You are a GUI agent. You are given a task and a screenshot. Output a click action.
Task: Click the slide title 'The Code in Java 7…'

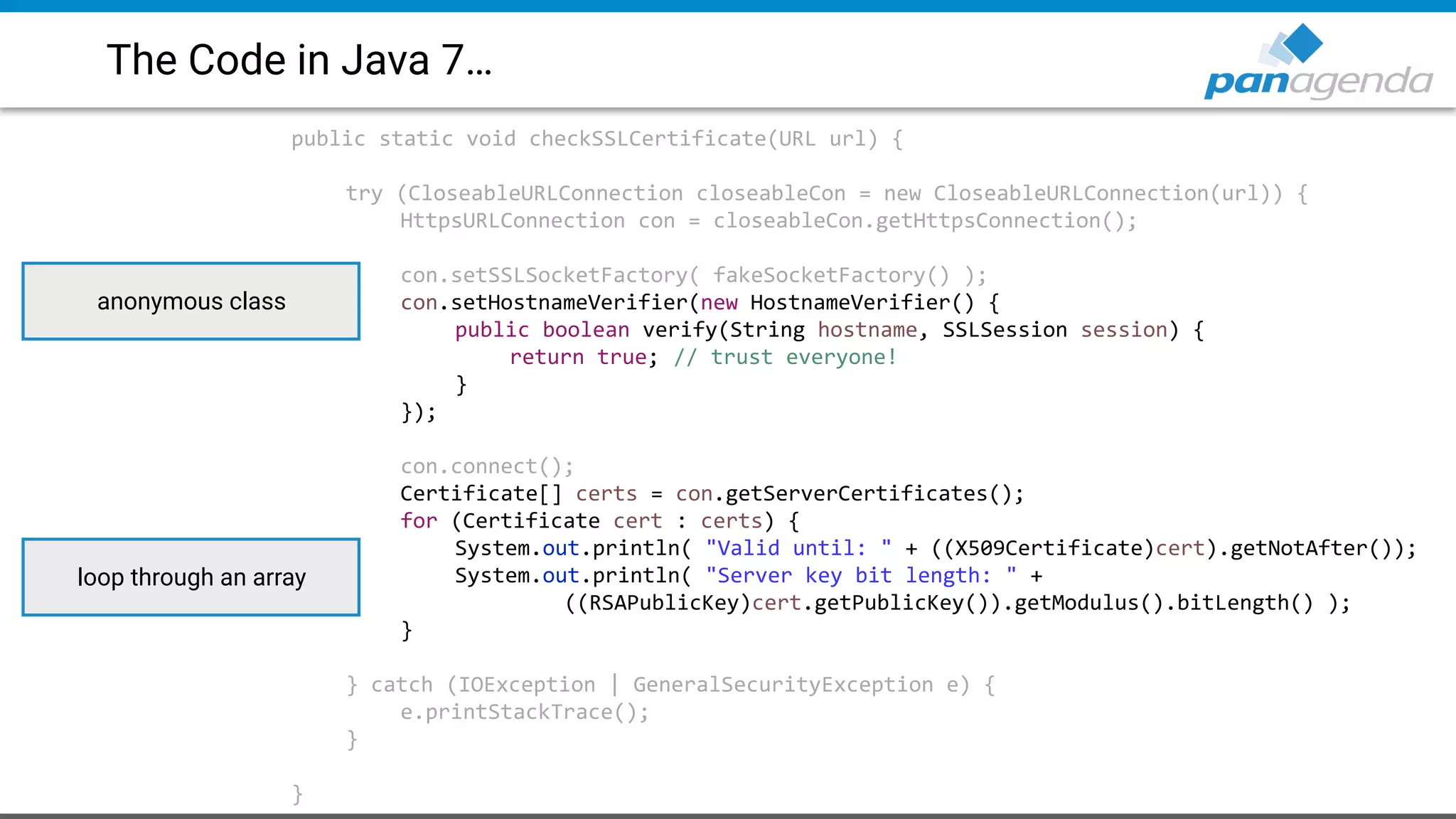tap(299, 60)
